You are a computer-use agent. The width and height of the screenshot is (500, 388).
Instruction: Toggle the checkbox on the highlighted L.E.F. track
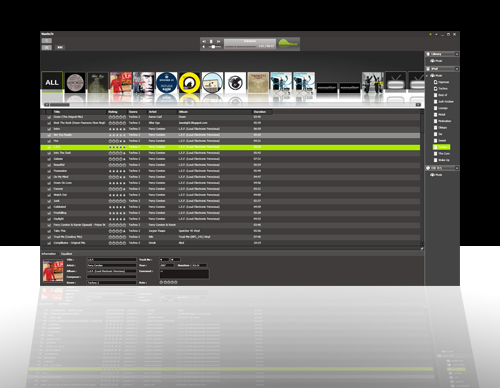tap(49, 147)
